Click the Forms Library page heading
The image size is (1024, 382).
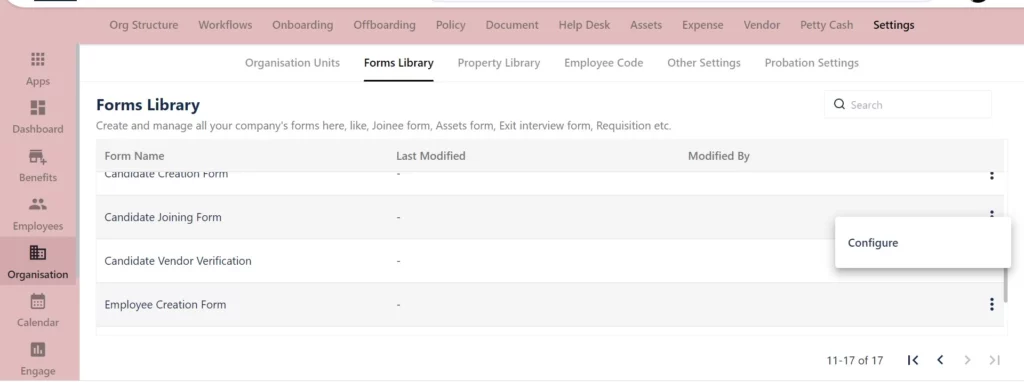point(148,104)
